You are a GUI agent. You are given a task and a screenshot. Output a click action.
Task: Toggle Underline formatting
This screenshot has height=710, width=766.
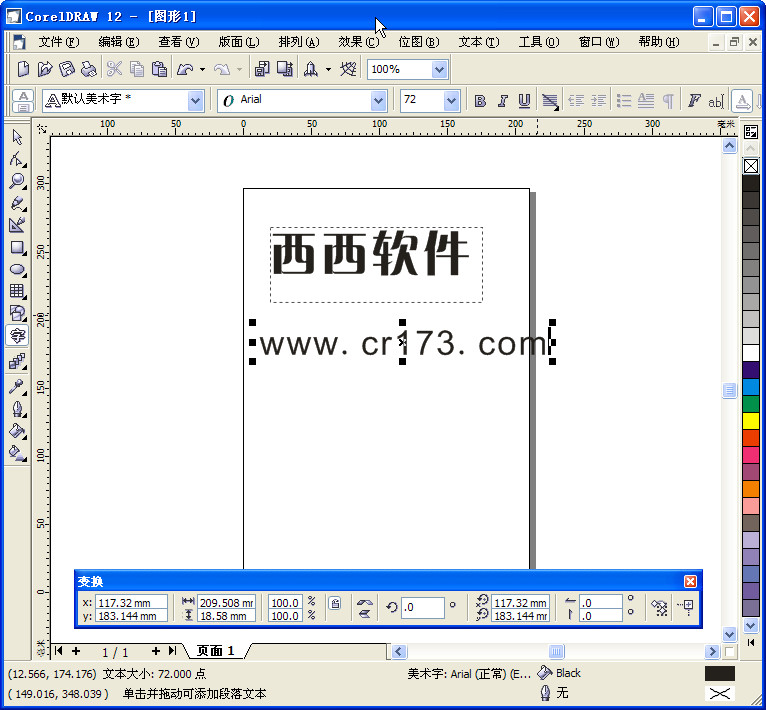click(524, 101)
